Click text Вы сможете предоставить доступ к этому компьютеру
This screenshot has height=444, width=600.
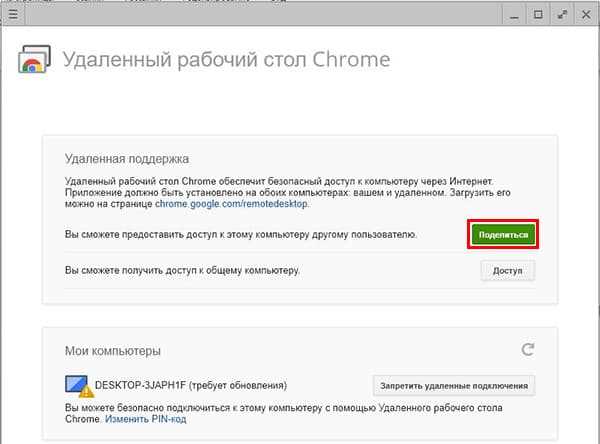point(241,235)
